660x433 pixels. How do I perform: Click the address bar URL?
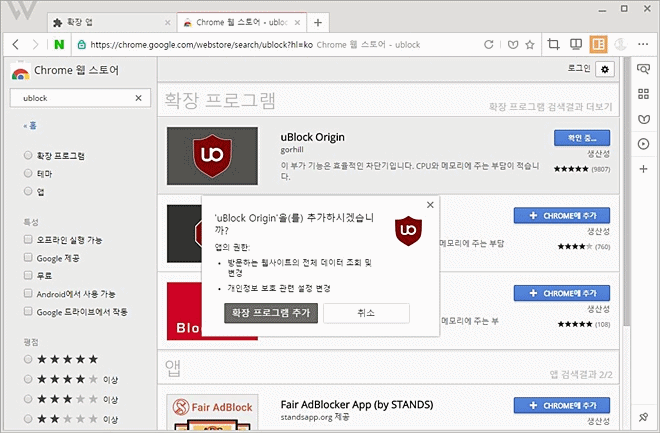[202, 45]
